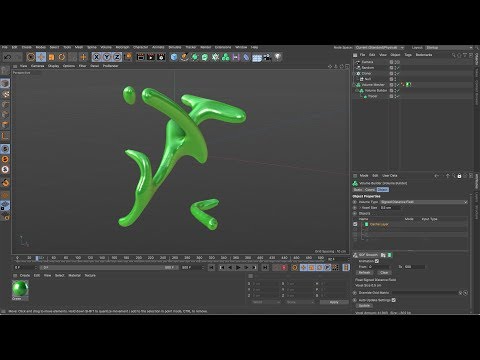Toggle Cache Layer checkbox in Objects list

tap(355, 224)
